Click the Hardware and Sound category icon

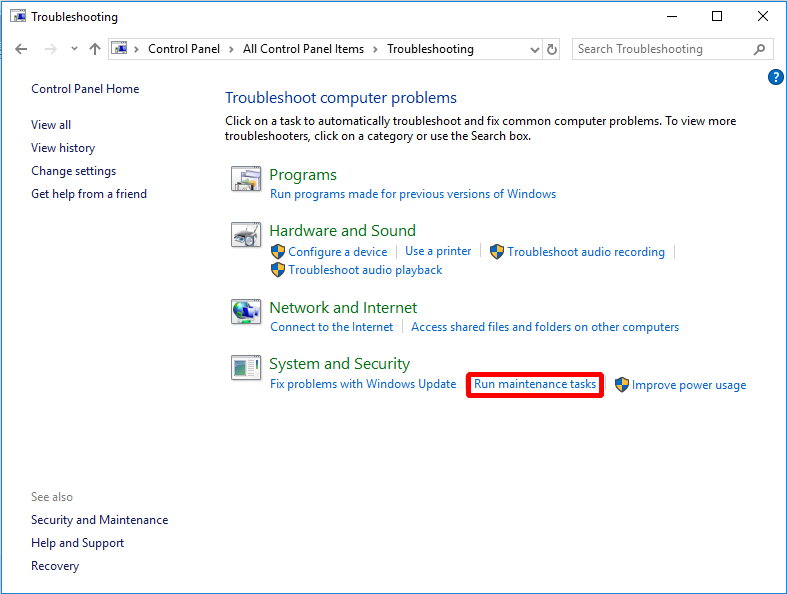[246, 234]
